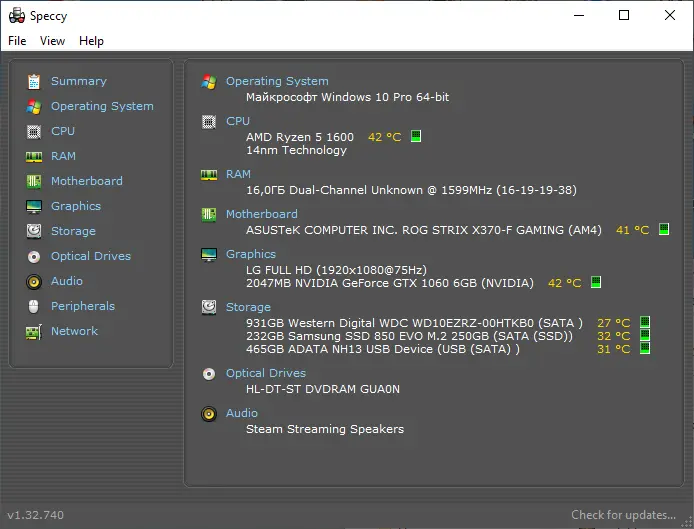Click Steam Streaming Speakers text

325,429
